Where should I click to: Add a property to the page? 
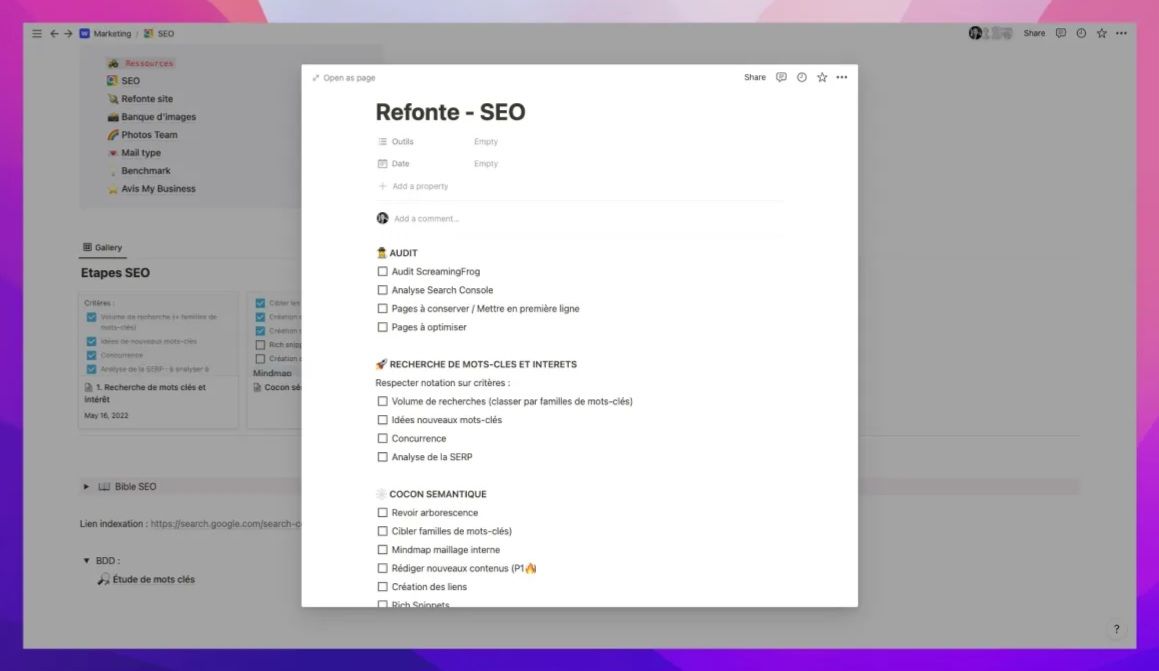(x=413, y=186)
